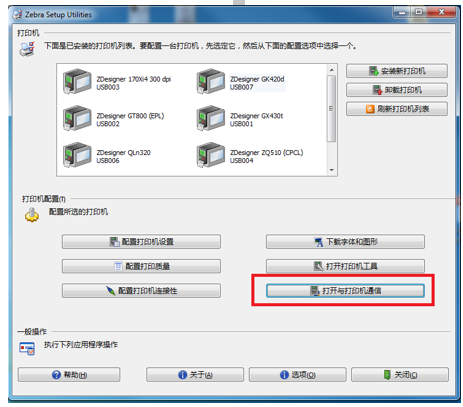Select the ZDesigner GK420d printer icon
Viewport: 463px width, 407px height.
click(x=210, y=81)
